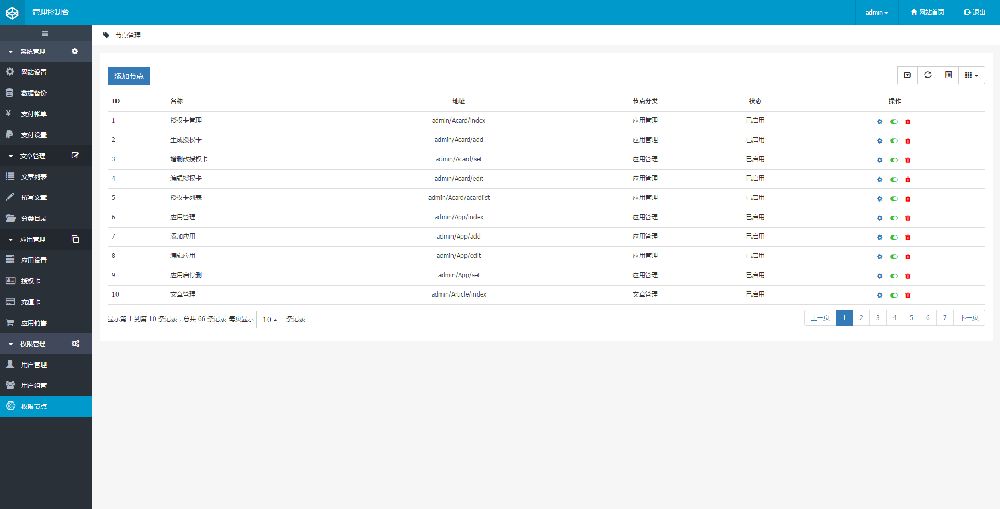Viewport: 1000px width, 509px height.
Task: Collapse the second sidebar group header with edit icon
Action: tap(46, 155)
